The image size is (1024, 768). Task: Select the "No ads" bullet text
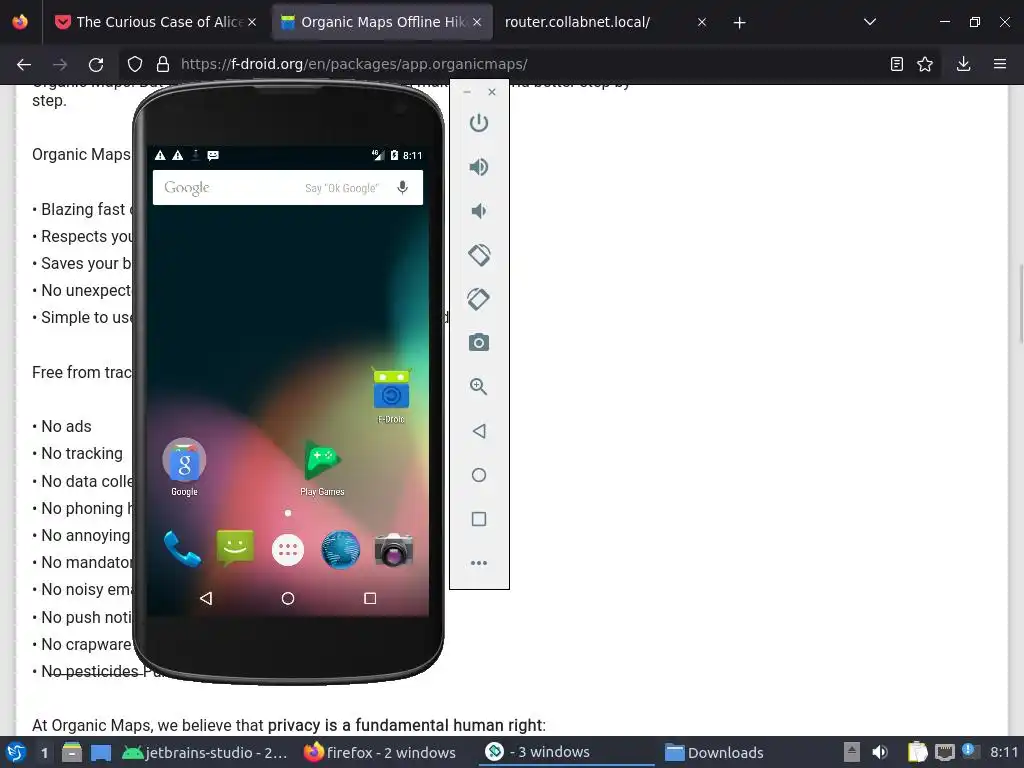(x=66, y=426)
